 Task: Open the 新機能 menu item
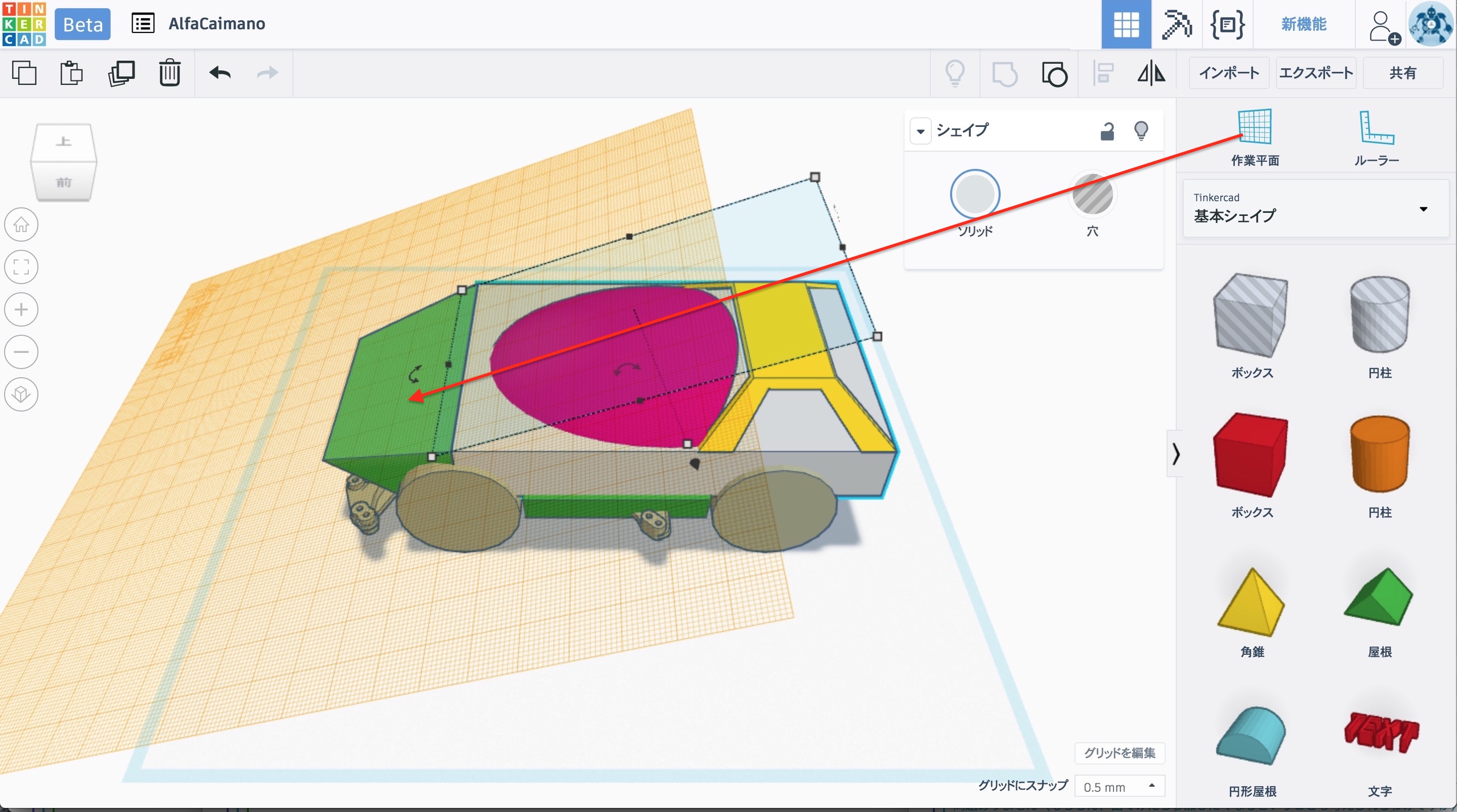tap(1303, 24)
